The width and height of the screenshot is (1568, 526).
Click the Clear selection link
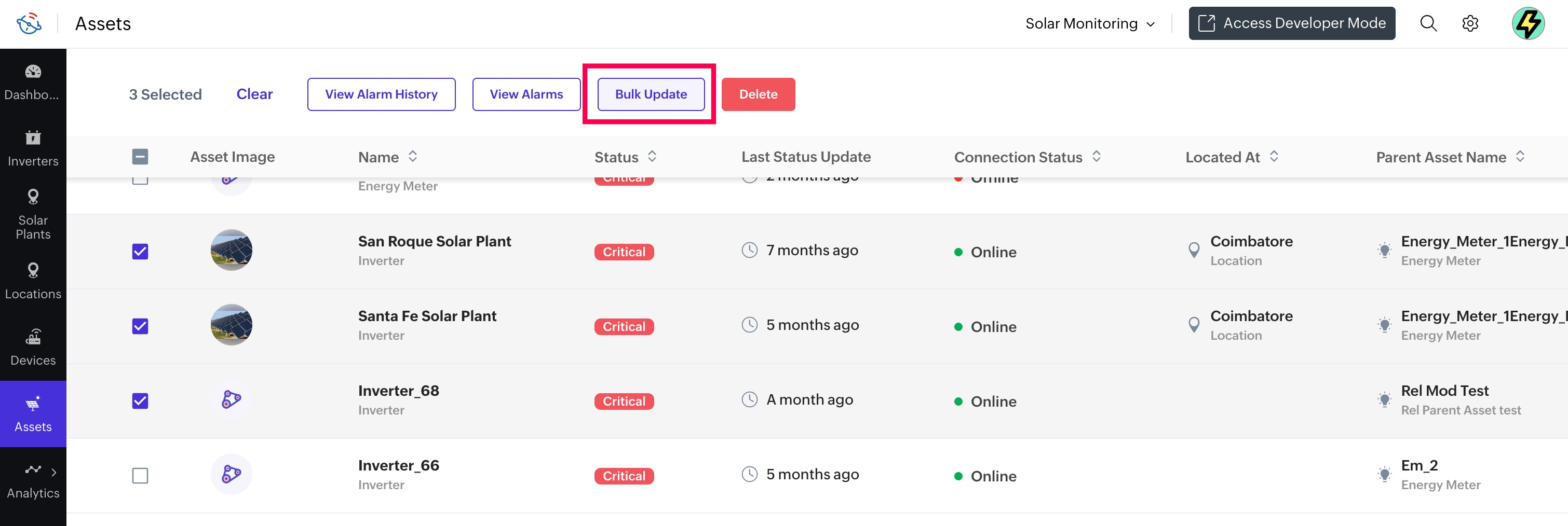coord(254,94)
